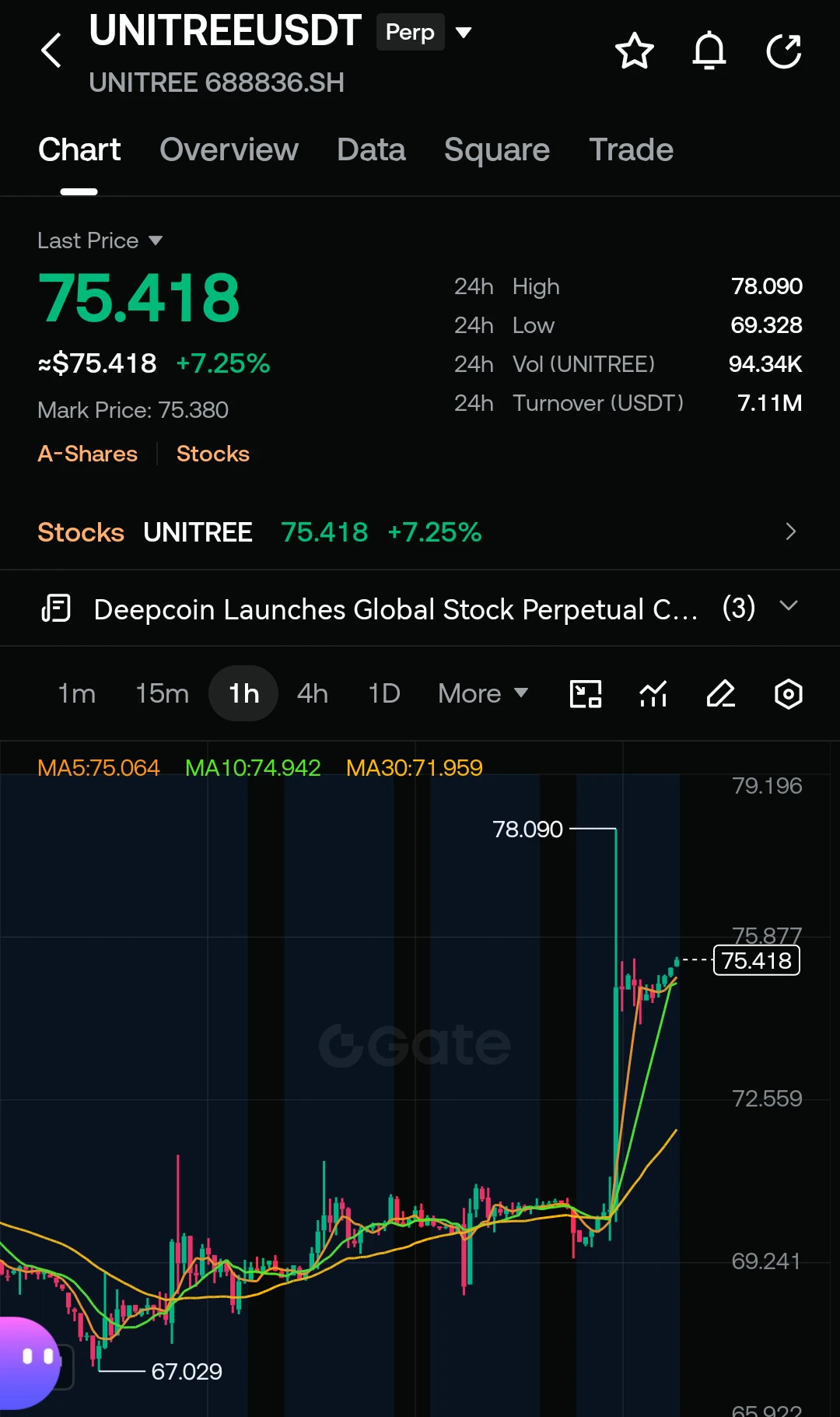Select the 1m chart interval
The height and width of the screenshot is (1417, 840).
coord(77,693)
